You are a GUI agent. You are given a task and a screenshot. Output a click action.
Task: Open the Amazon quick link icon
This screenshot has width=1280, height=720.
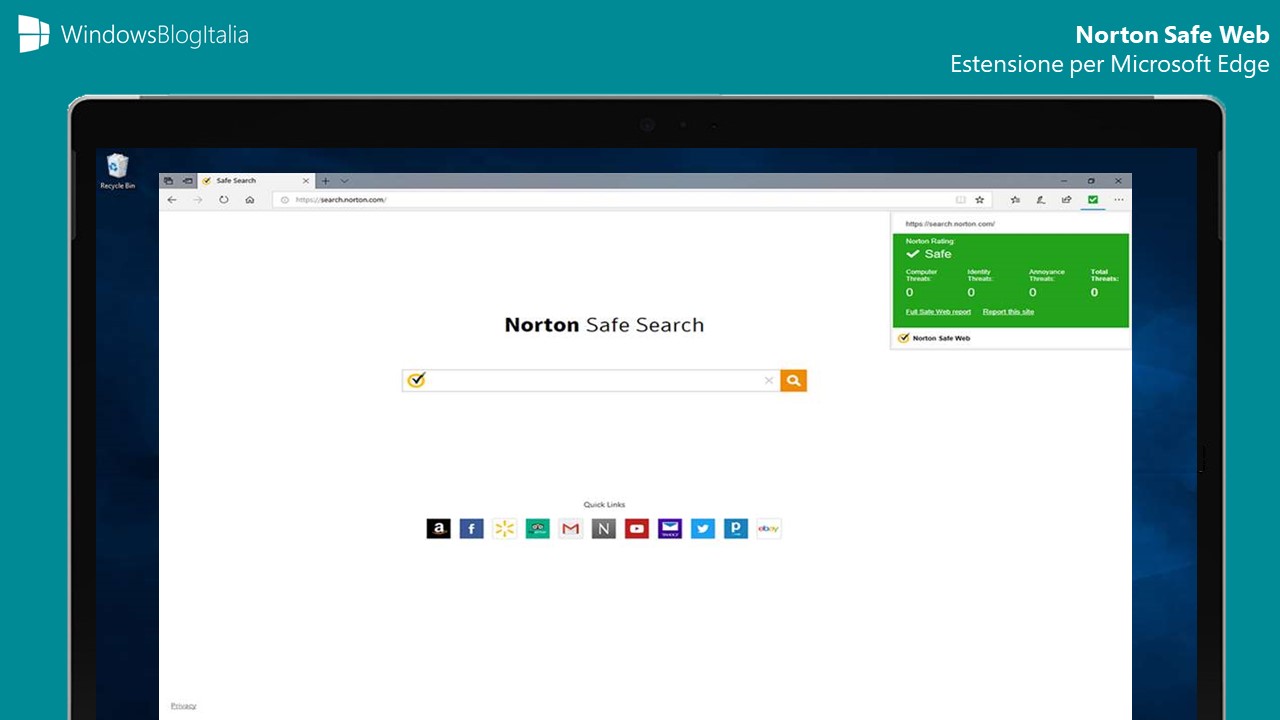[438, 529]
